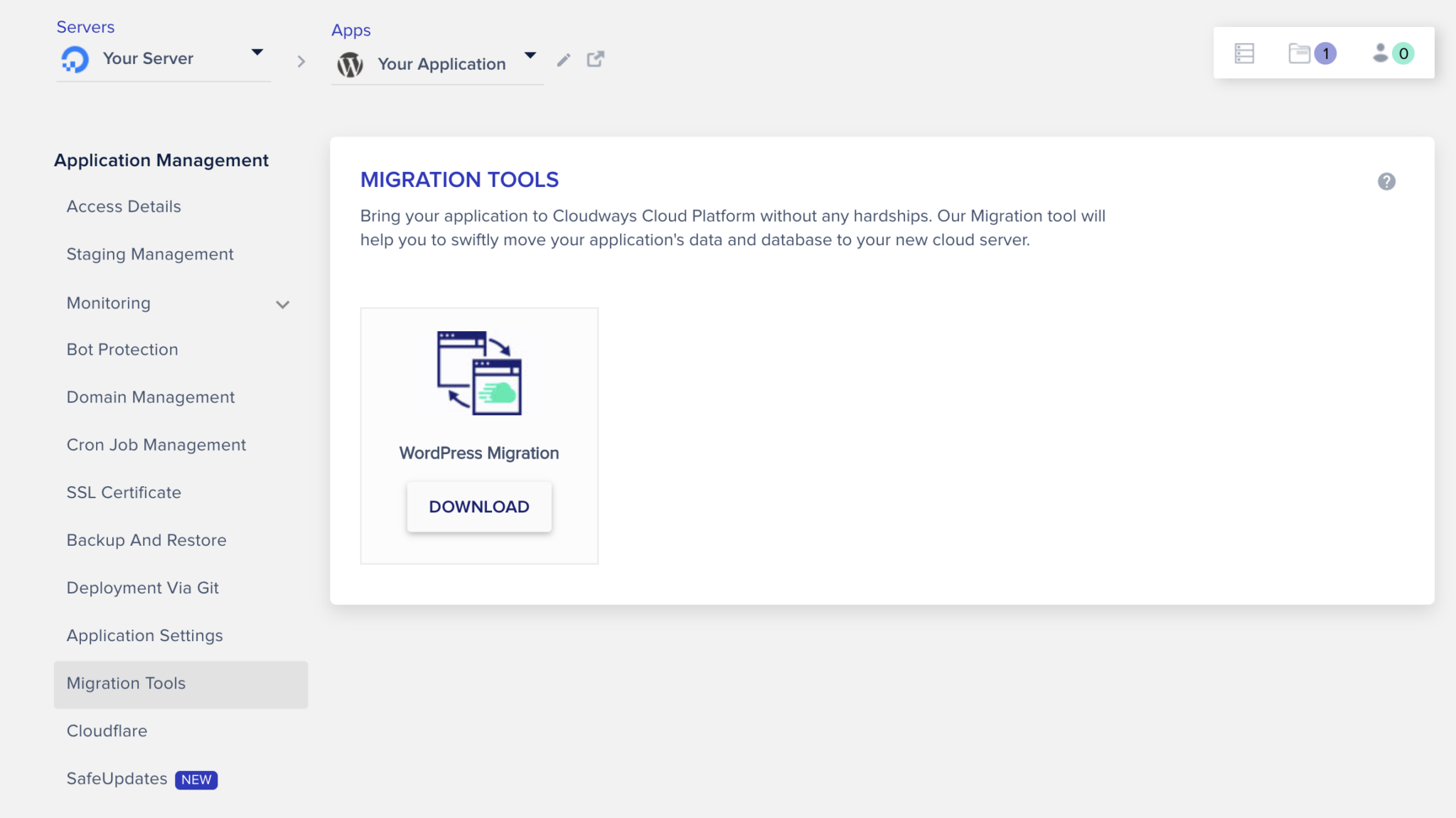Open the projects folder icon
The image size is (1456, 818).
pos(1300,53)
